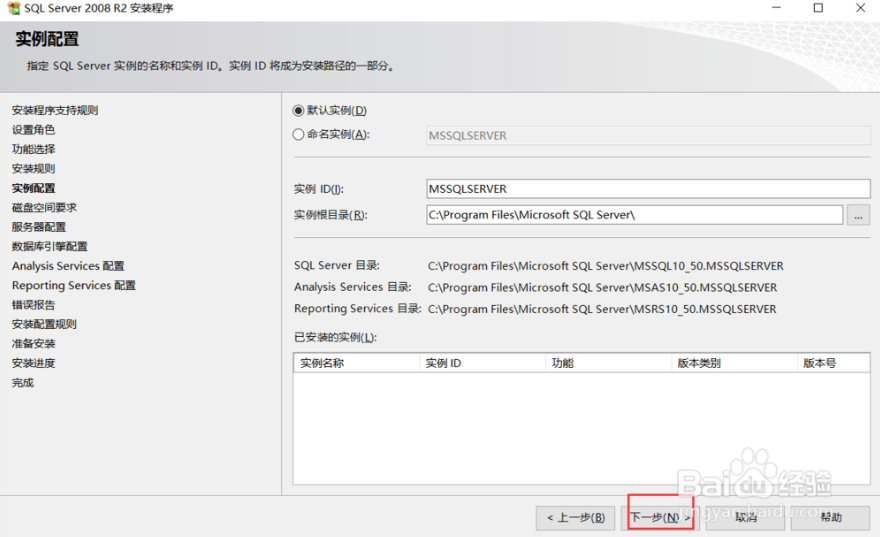Select 安装程序支持规则 step in sidebar
This screenshot has width=880, height=537.
point(55,111)
